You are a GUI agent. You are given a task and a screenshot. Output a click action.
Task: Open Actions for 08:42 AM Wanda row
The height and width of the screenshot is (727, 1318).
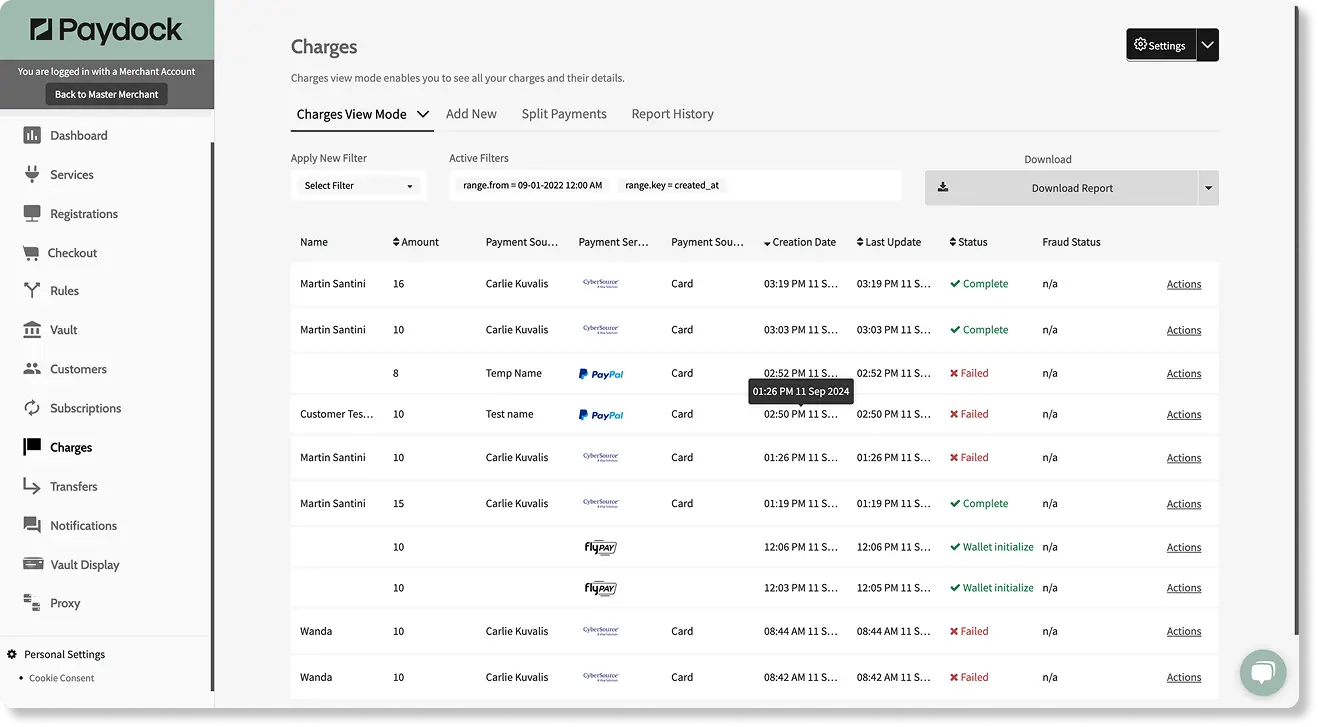(1184, 677)
